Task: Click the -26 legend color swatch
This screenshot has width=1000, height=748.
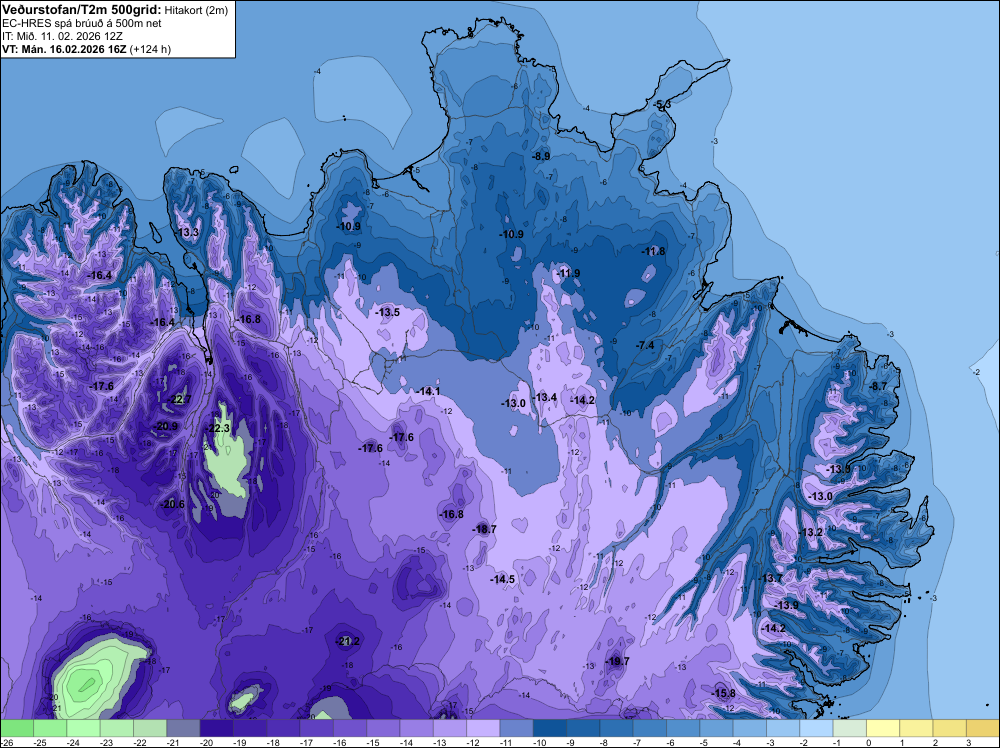Action: (17, 728)
